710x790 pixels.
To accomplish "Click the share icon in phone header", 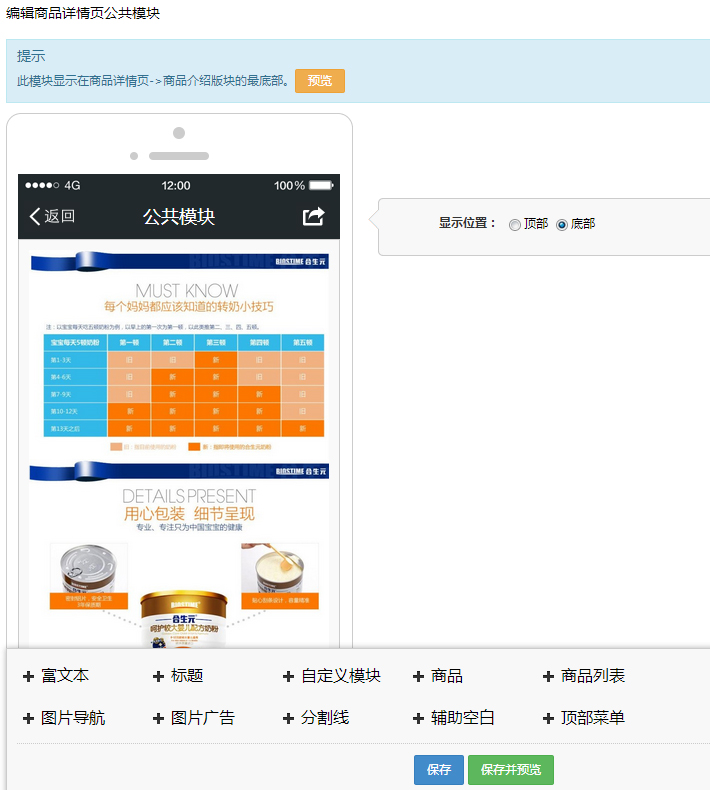I will [314, 217].
